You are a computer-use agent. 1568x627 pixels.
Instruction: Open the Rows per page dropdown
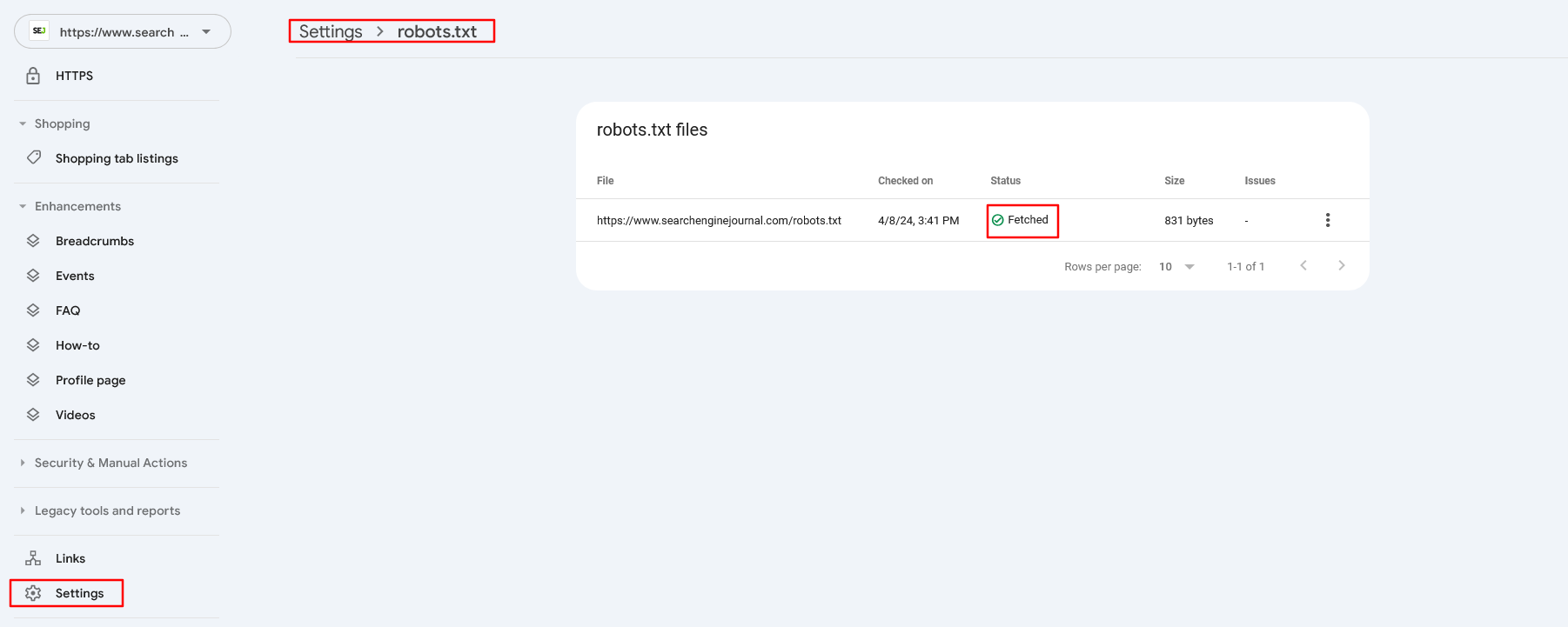1177,266
